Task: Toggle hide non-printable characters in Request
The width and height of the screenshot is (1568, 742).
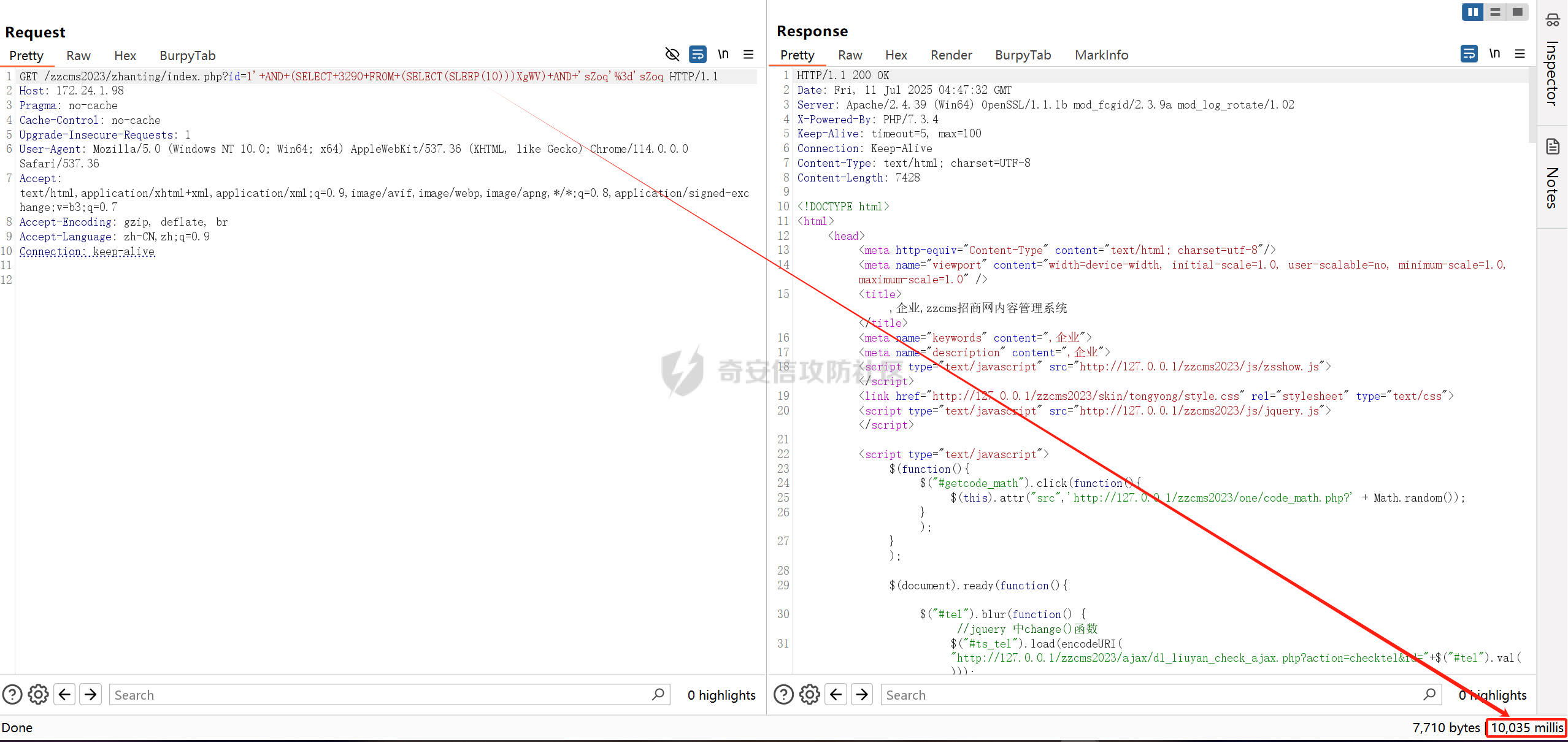Action: [x=672, y=55]
